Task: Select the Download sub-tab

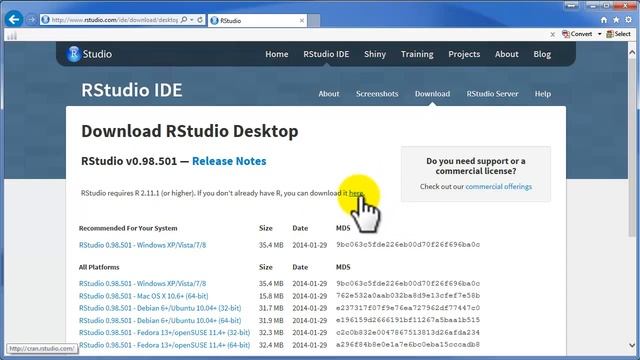Action: pos(432,93)
